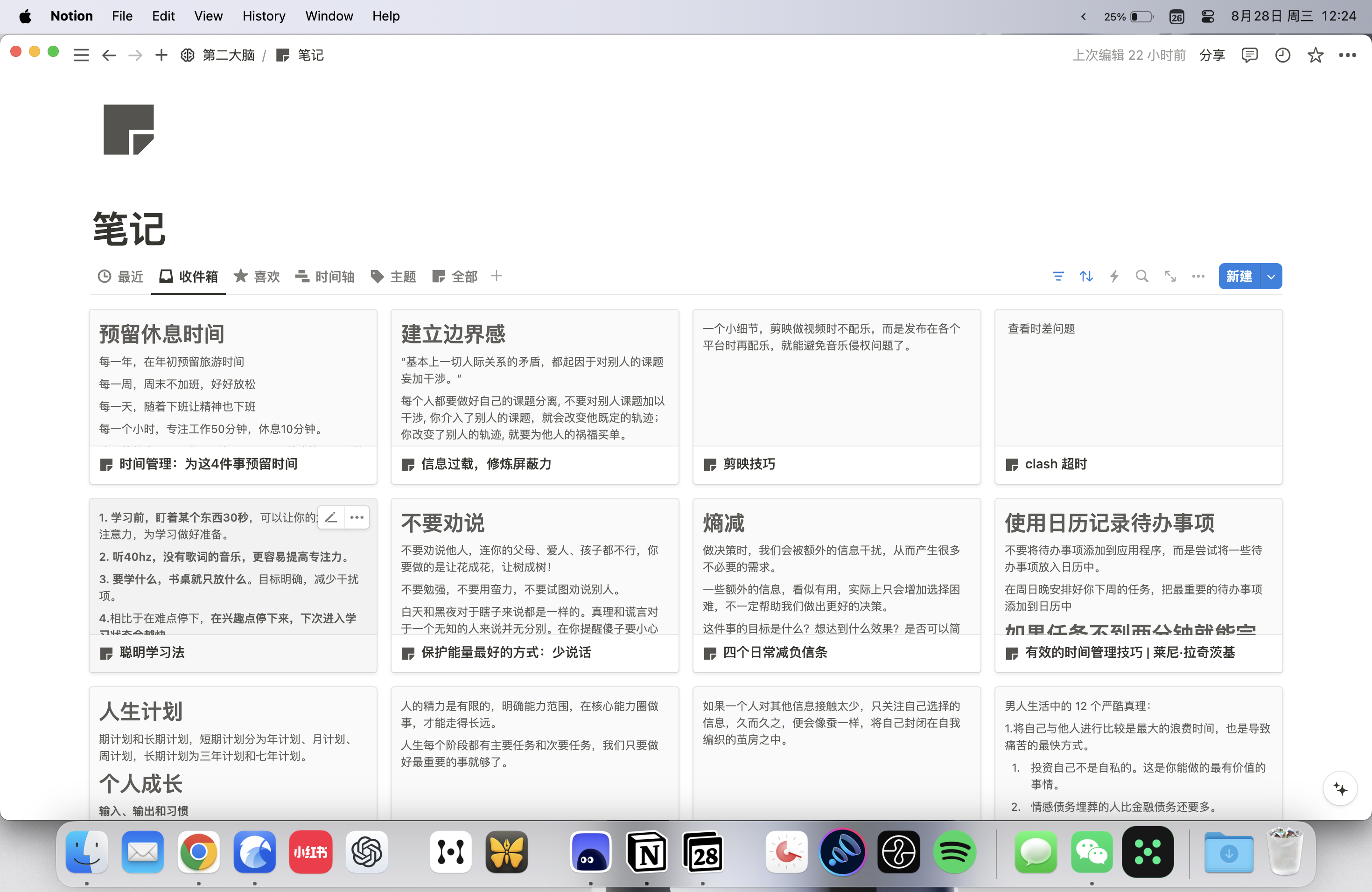Open the History menu
The height and width of the screenshot is (892, 1372).
tap(264, 16)
